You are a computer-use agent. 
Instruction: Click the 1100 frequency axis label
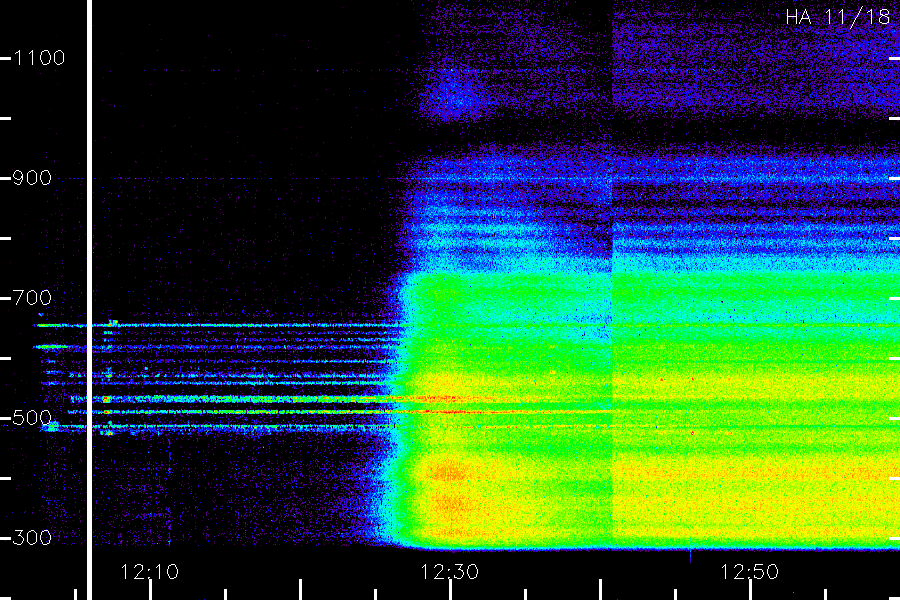pos(39,58)
